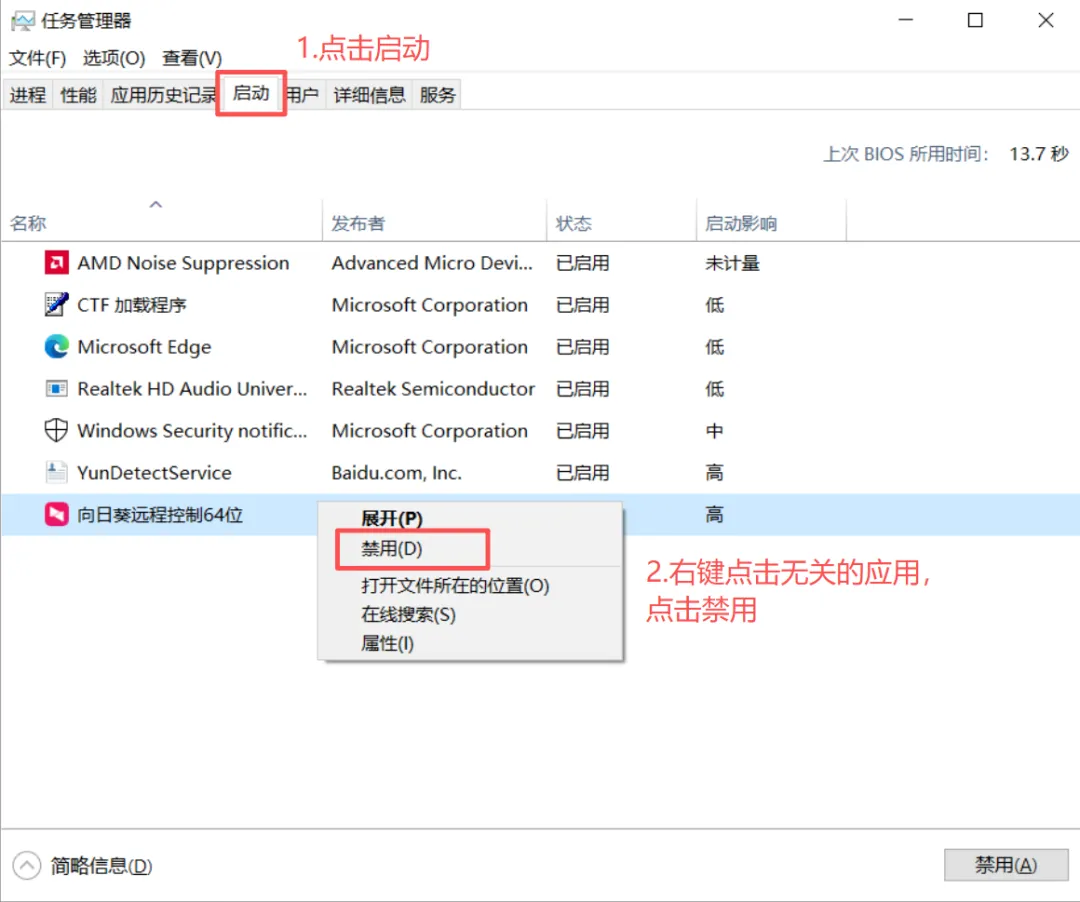
Task: Choose 打开文件所在的位置(O) in context menu
Action: click(x=471, y=585)
